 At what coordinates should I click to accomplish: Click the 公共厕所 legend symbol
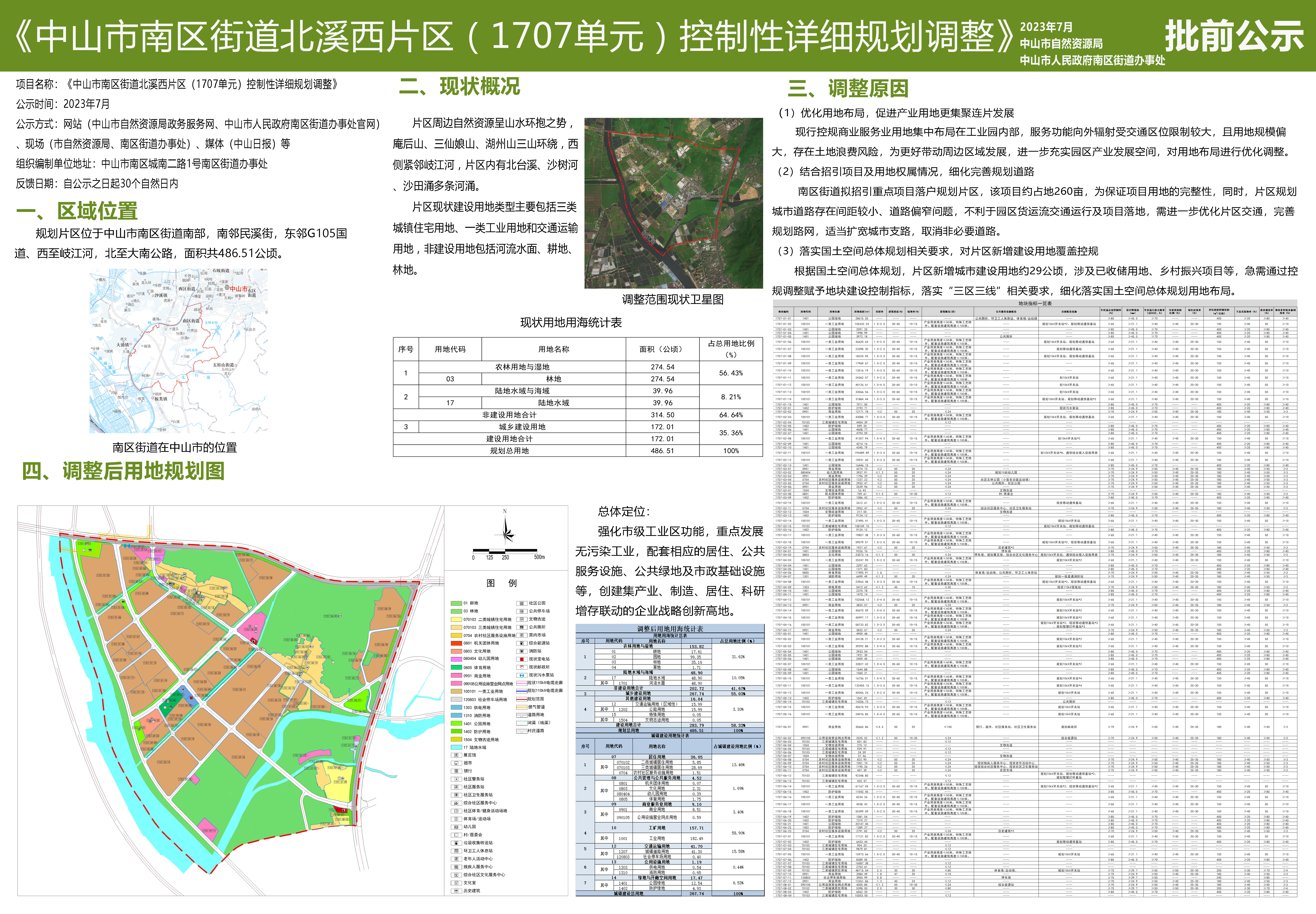tap(522, 627)
